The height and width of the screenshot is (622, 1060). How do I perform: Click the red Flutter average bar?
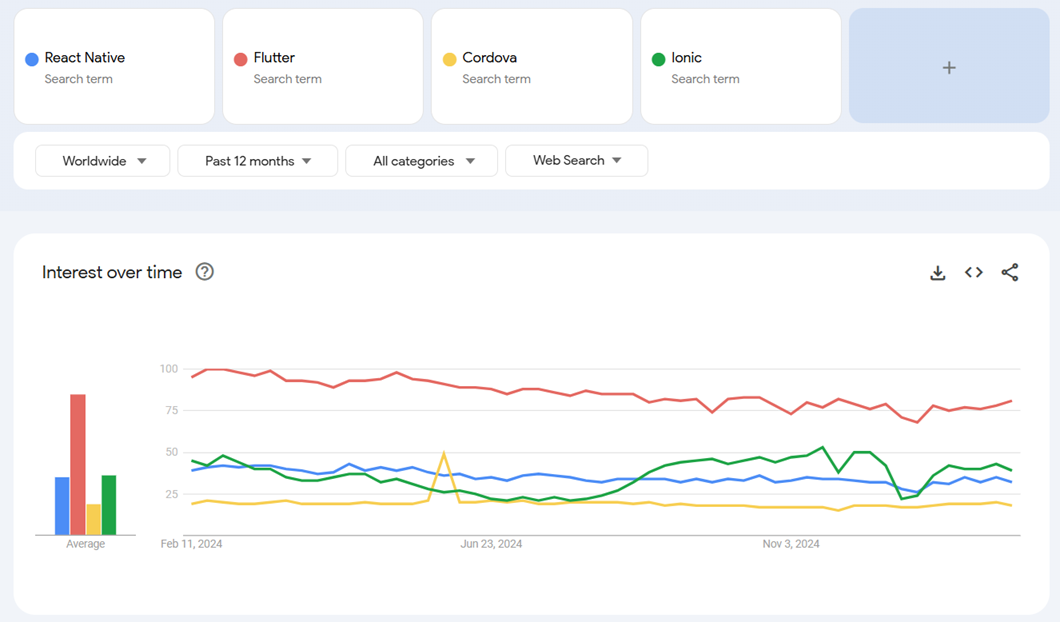pos(78,464)
